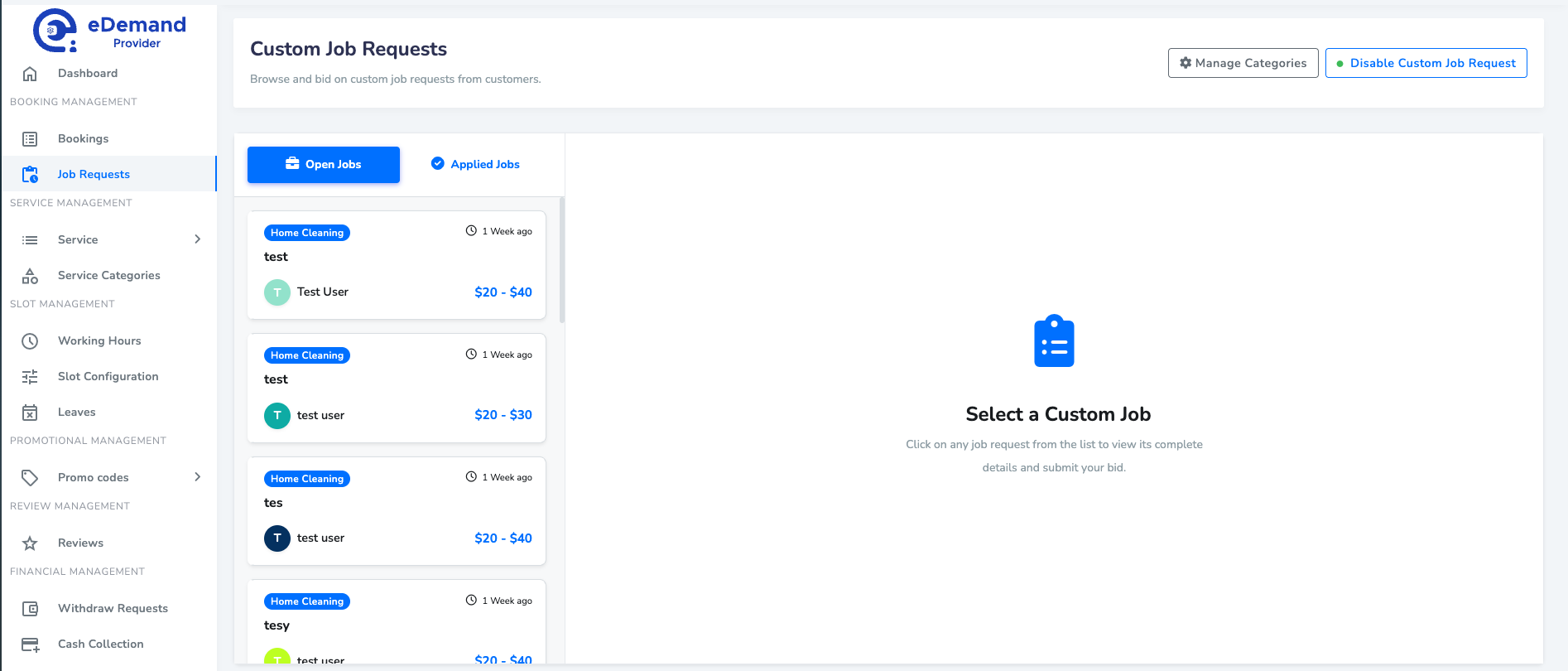This screenshot has width=1568, height=671.
Task: Click 'Test User' name on first card
Action: [323, 292]
